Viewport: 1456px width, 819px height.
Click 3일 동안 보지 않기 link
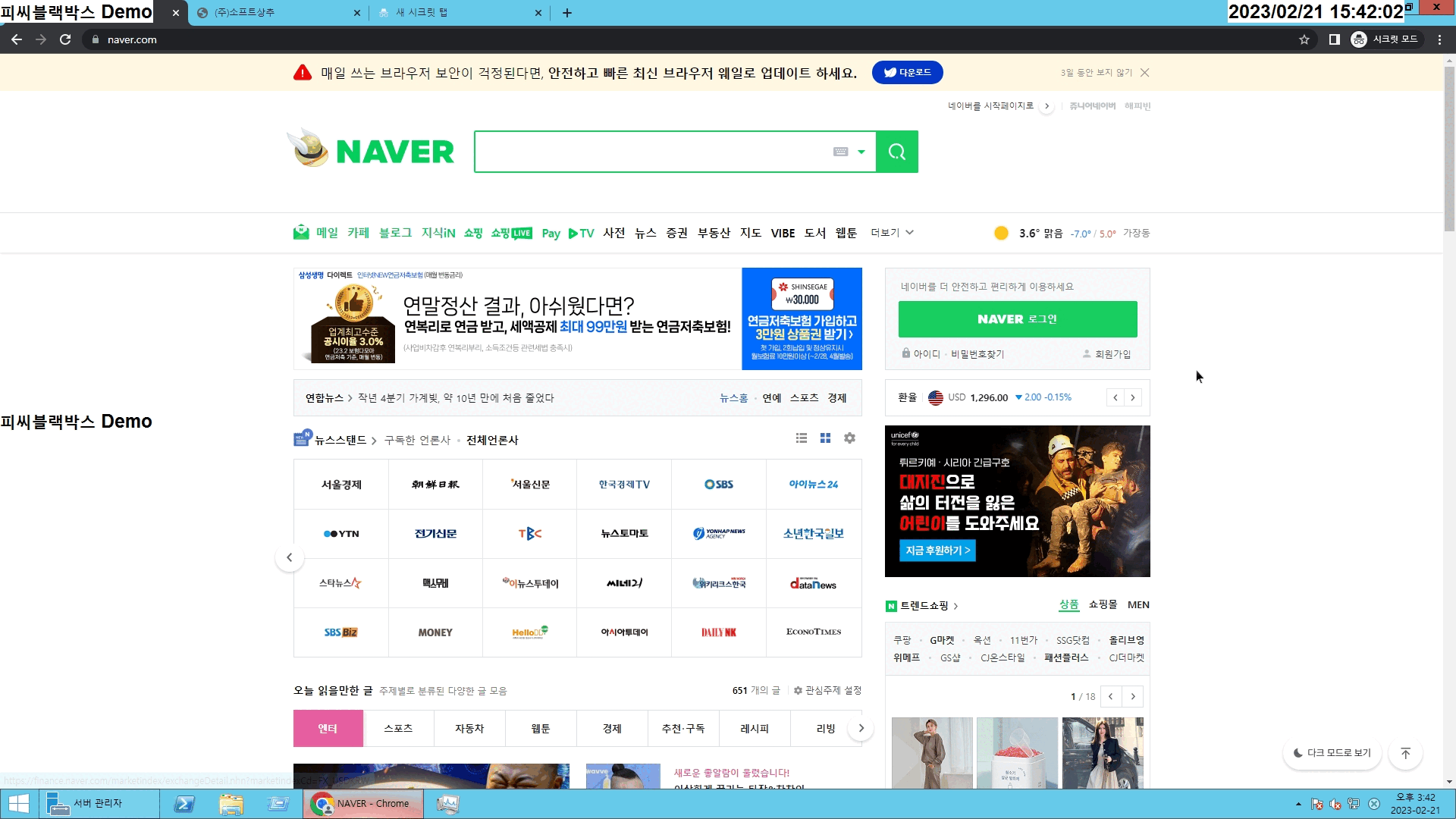(x=1096, y=73)
